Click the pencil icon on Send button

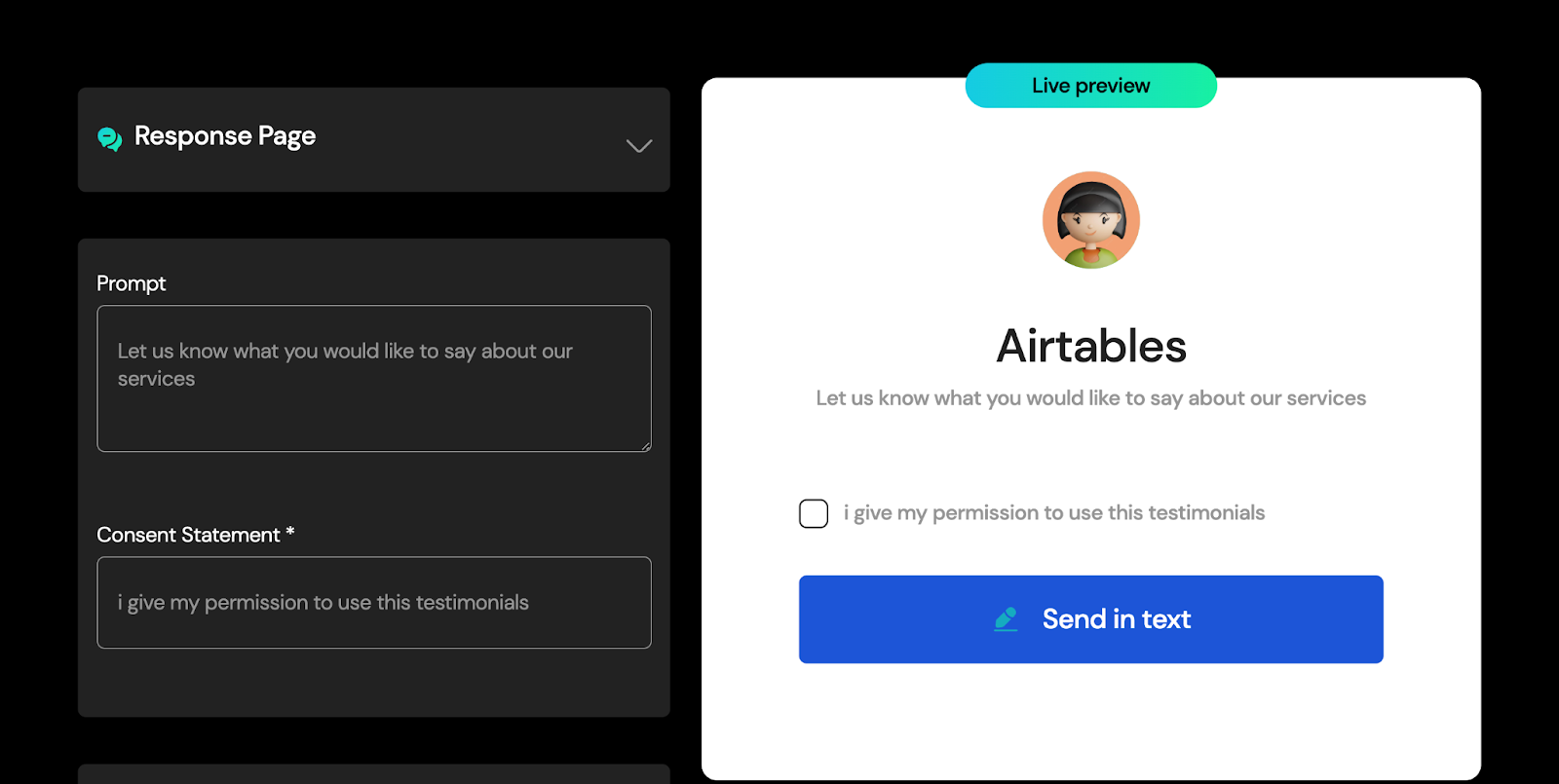(x=1007, y=619)
